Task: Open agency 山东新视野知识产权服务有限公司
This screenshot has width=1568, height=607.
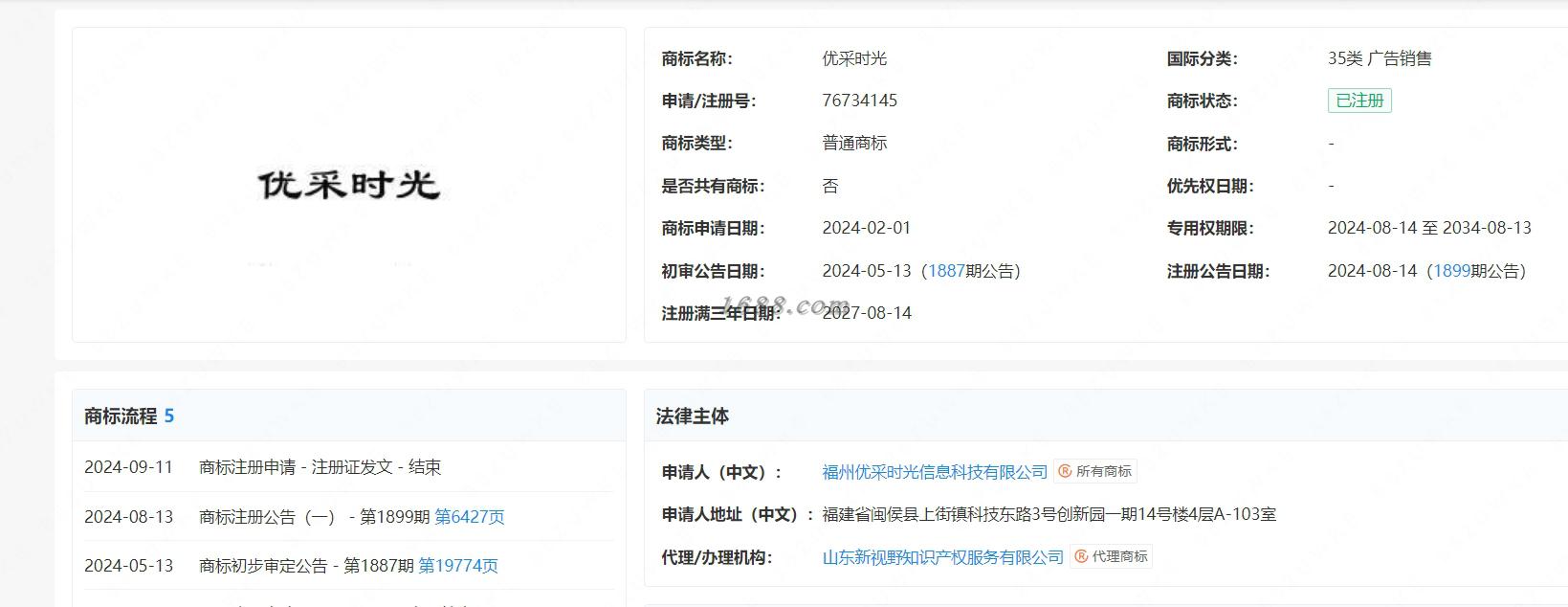Action: coord(942,557)
